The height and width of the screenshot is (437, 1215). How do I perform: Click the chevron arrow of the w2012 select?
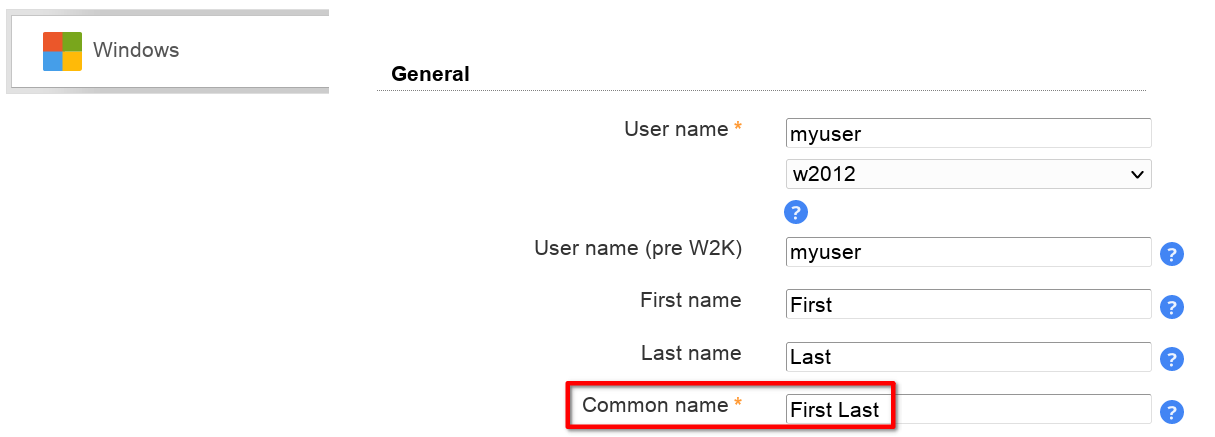click(1136, 174)
